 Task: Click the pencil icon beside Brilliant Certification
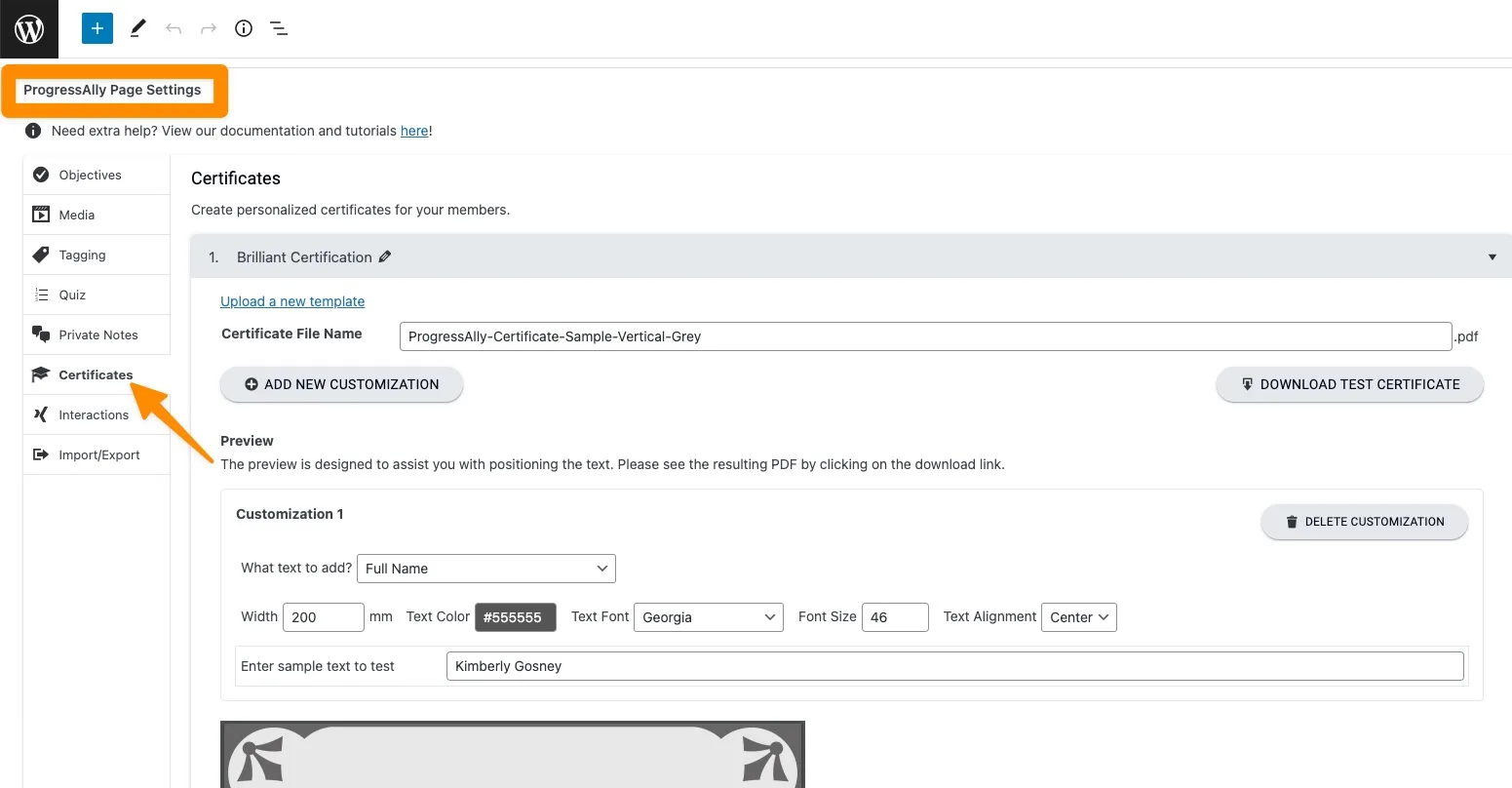point(384,256)
